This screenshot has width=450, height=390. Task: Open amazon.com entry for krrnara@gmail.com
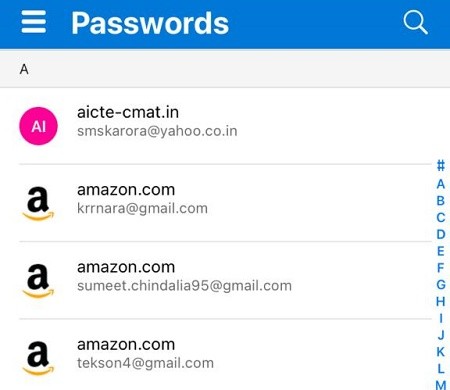[x=225, y=203]
